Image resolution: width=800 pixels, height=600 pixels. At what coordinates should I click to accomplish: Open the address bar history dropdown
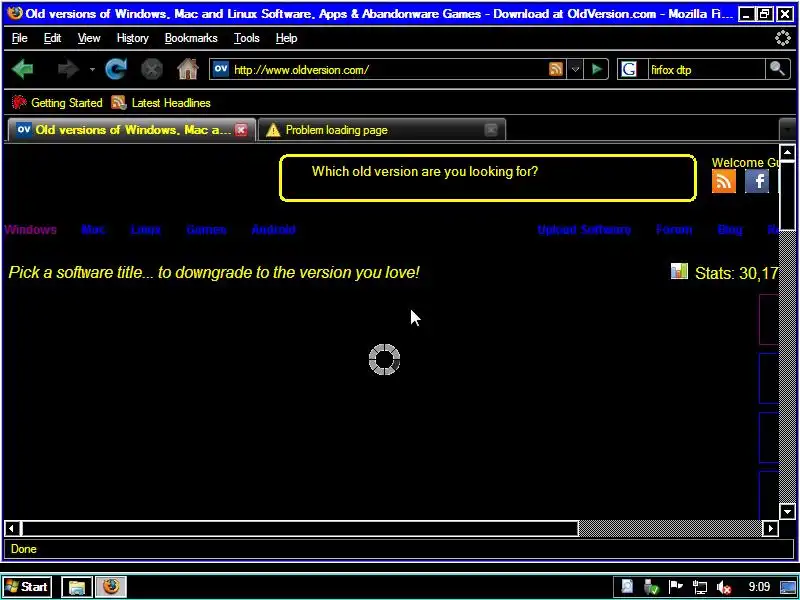tap(576, 69)
